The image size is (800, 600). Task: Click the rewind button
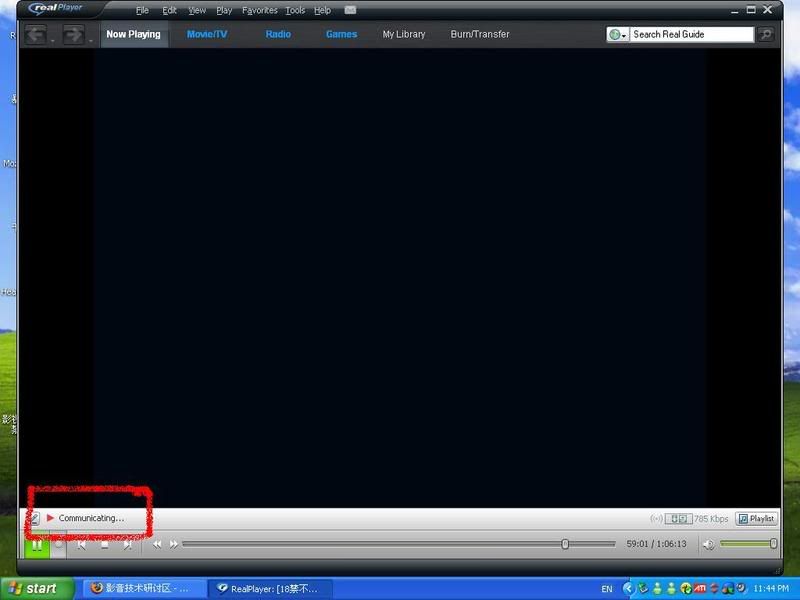157,544
